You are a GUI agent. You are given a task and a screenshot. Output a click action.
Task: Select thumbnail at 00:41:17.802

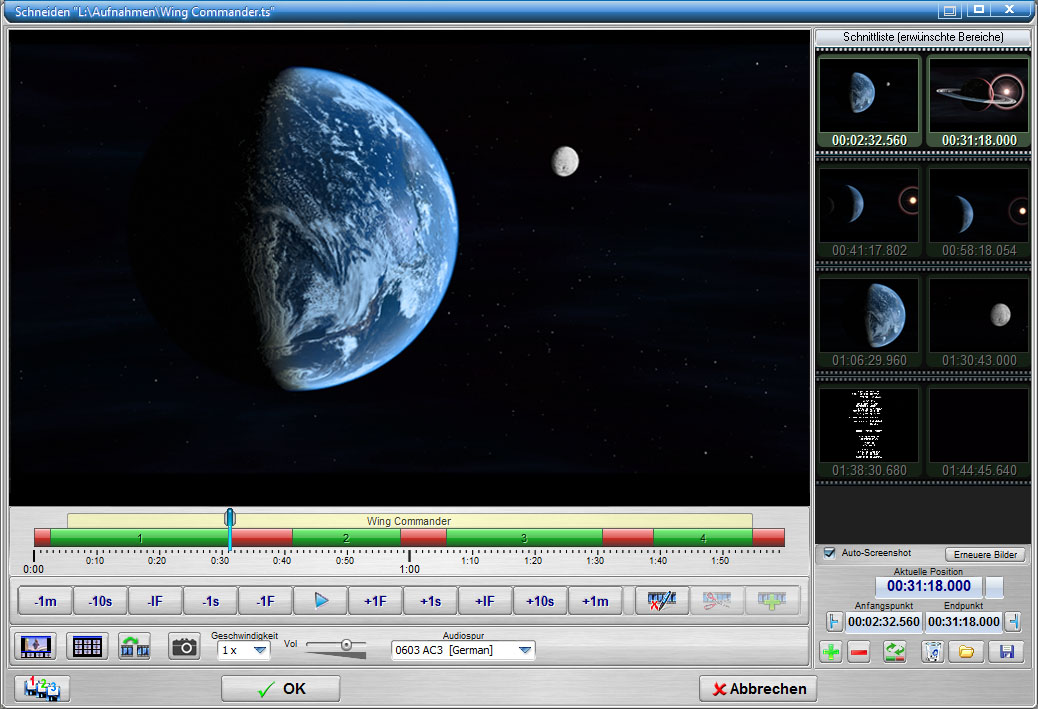click(869, 212)
